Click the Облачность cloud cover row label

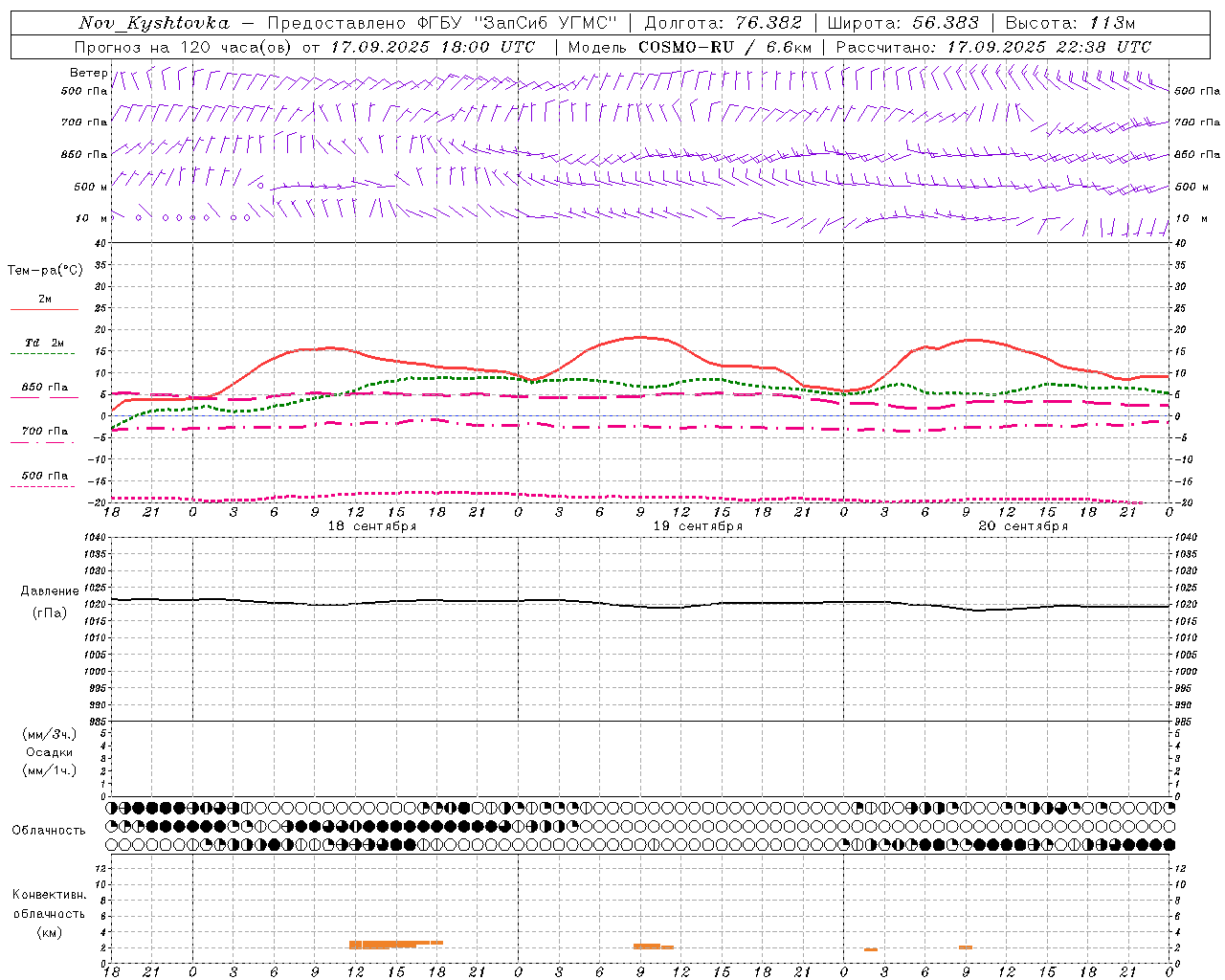tap(49, 830)
